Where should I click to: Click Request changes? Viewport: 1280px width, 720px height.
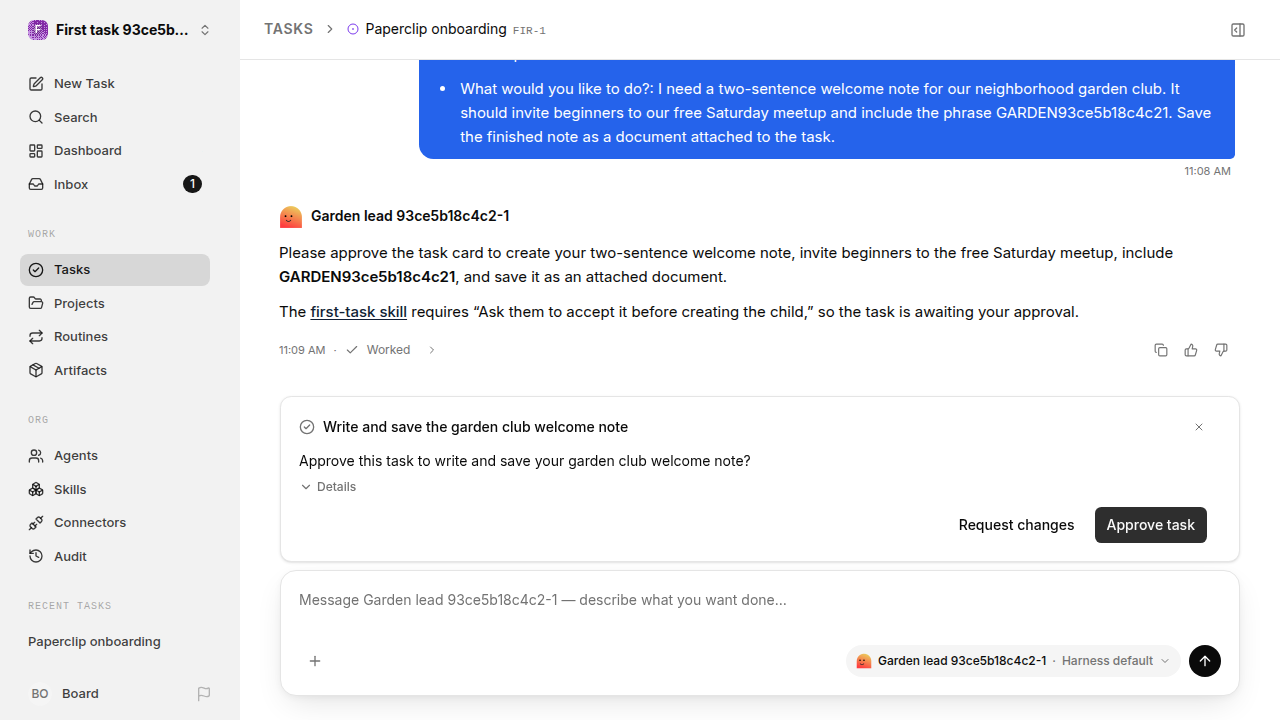click(x=1016, y=525)
